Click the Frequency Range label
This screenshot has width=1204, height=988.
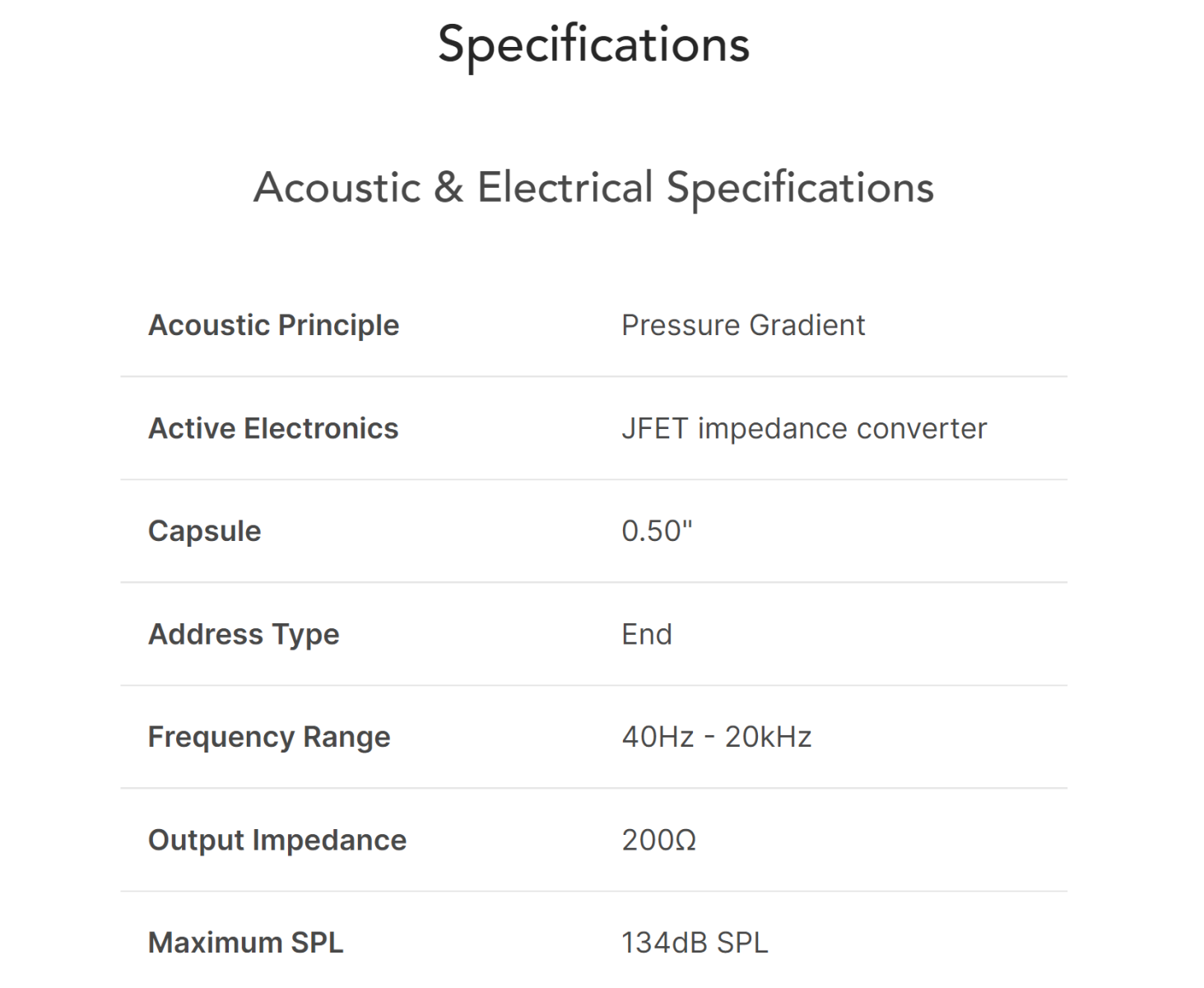269,737
